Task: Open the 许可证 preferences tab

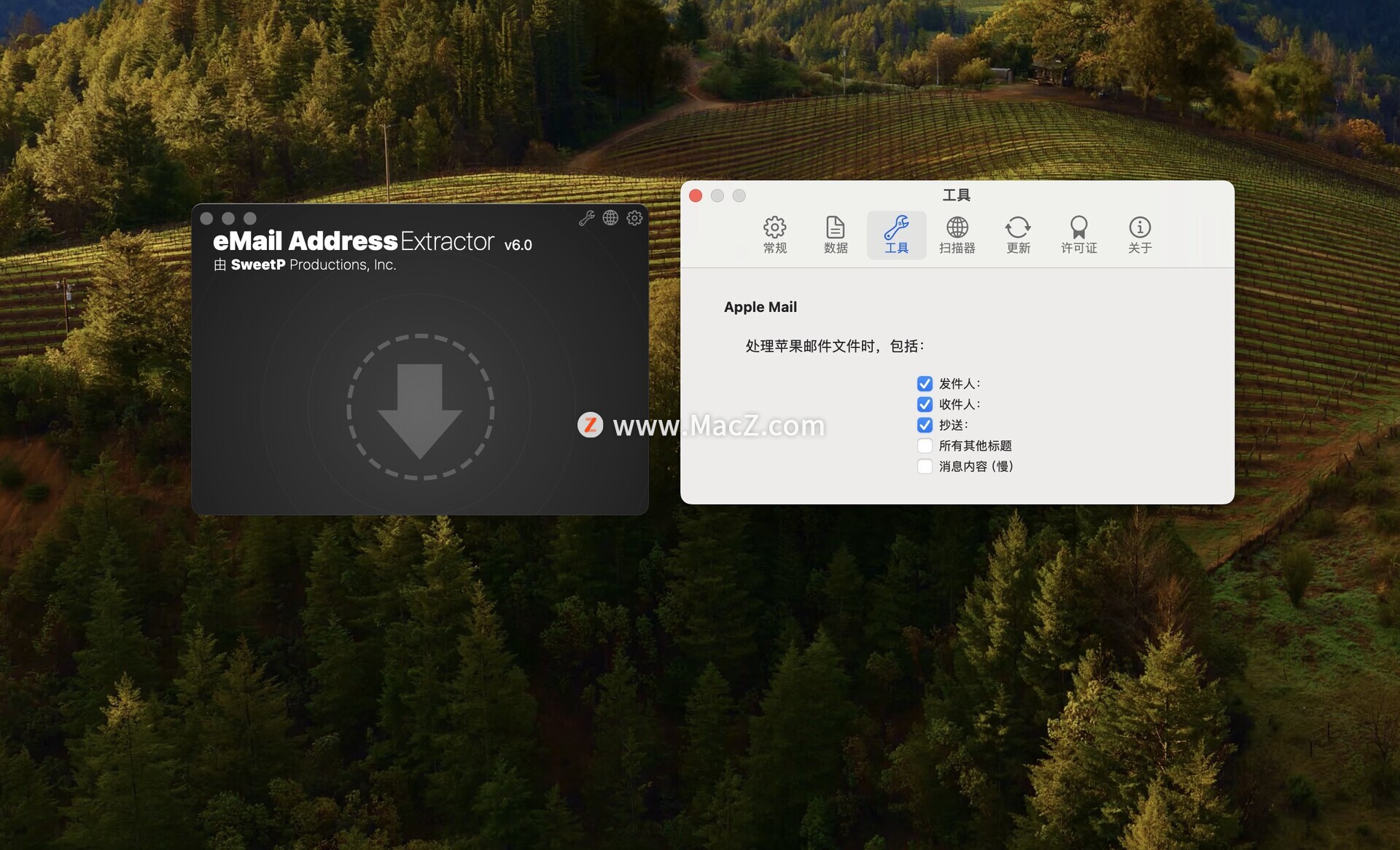Action: click(x=1078, y=235)
